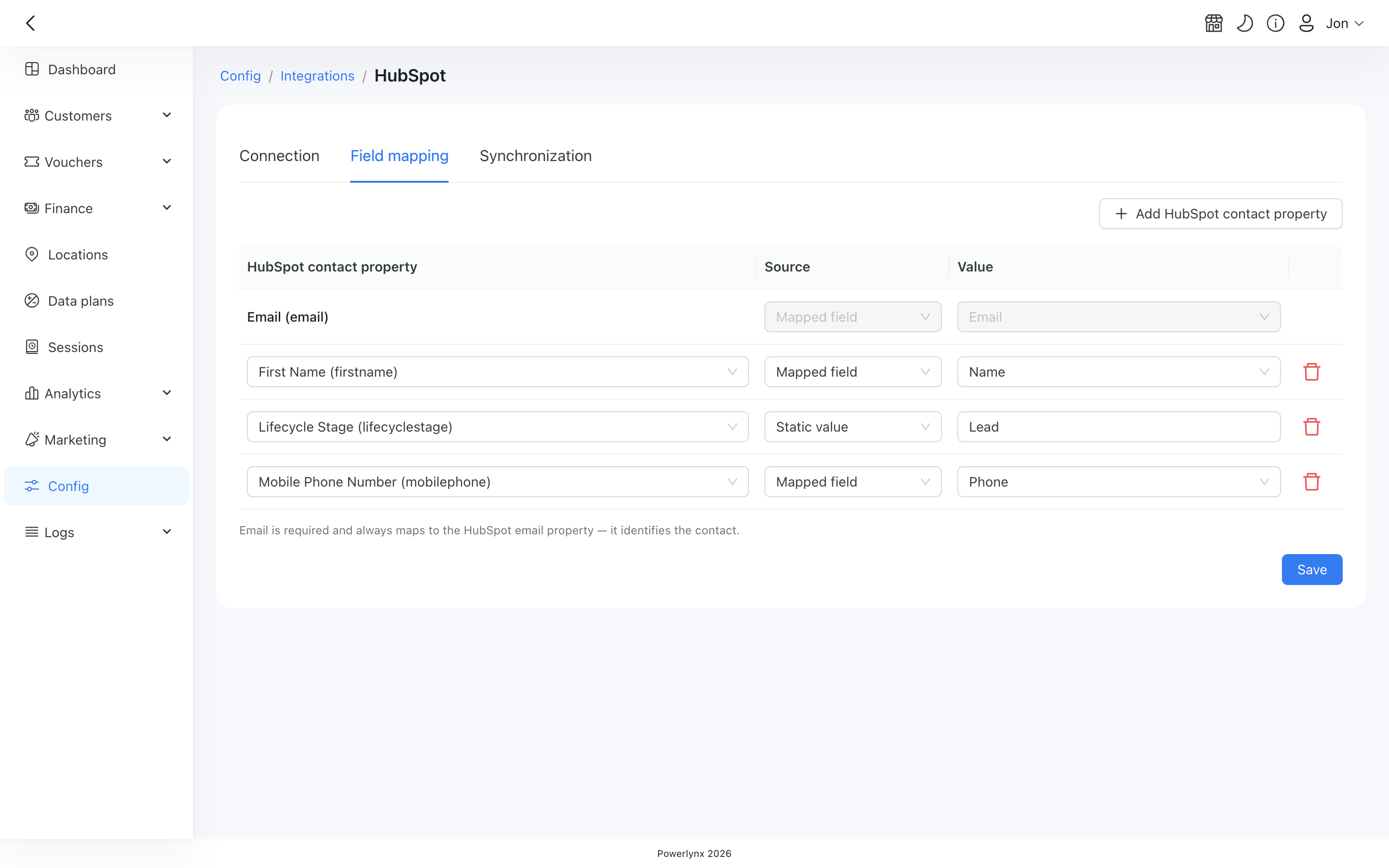
Task: Open First Name (firstname) property dropdown
Action: point(498,372)
